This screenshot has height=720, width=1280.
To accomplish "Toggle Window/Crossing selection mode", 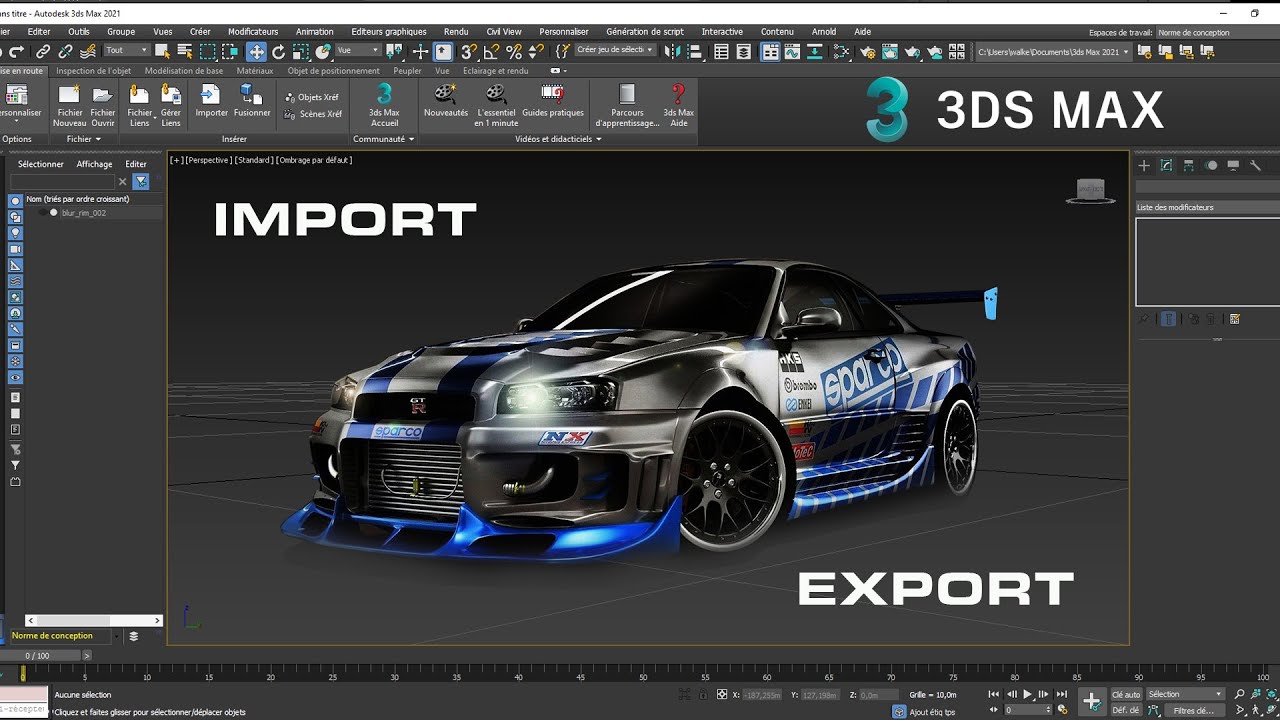I will [230, 51].
